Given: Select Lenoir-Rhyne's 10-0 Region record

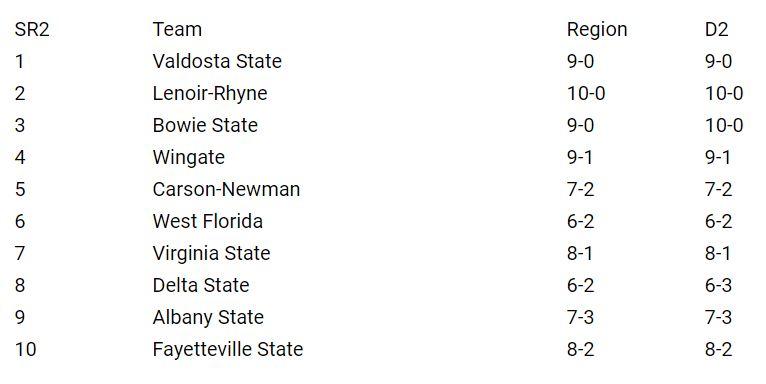Looking at the screenshot, I should [x=586, y=94].
